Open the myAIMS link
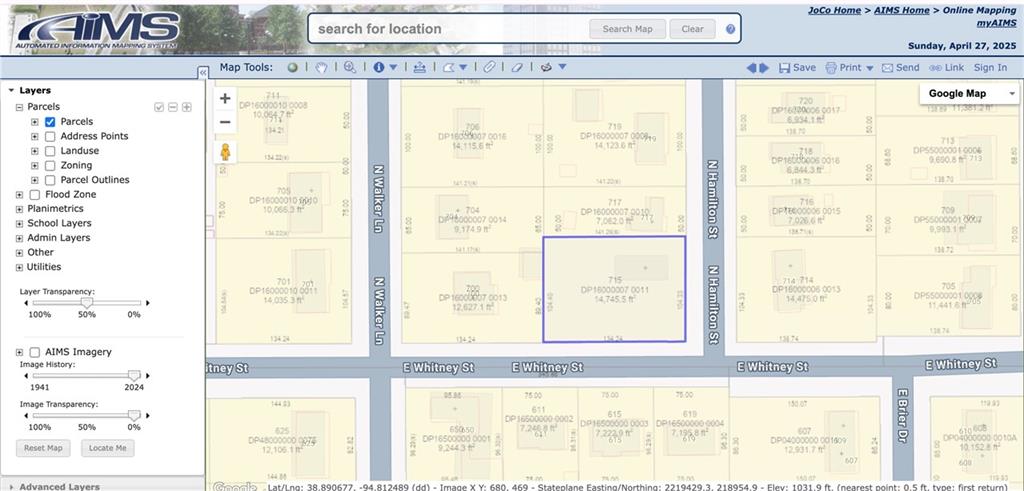The image size is (1024, 491). tap(996, 23)
